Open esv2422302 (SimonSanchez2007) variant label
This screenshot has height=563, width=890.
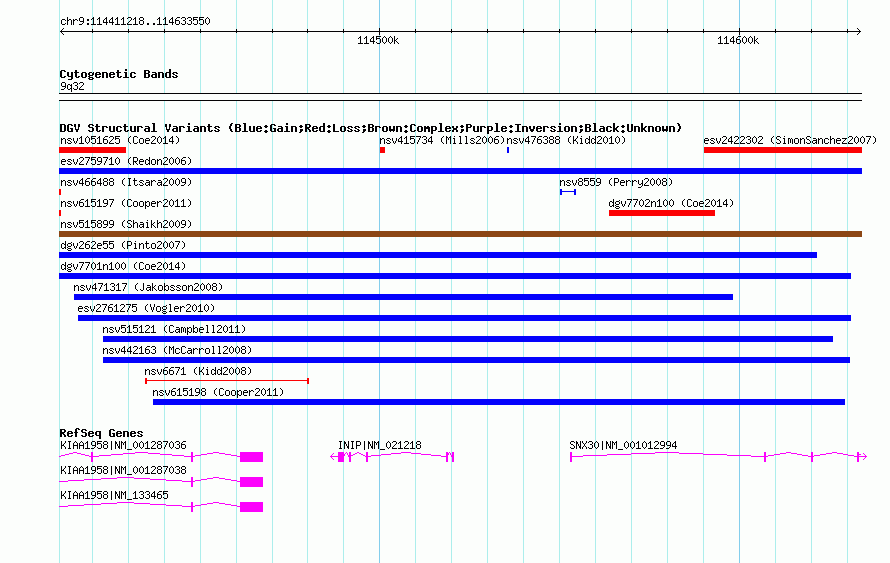click(x=790, y=140)
